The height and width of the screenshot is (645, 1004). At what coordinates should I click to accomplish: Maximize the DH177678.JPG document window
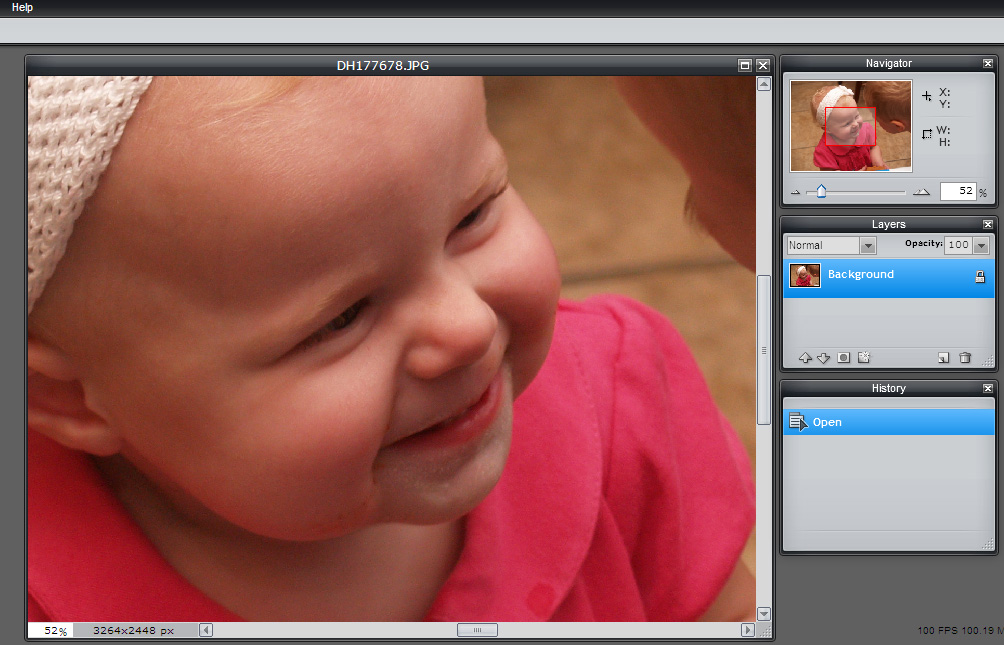pos(744,65)
